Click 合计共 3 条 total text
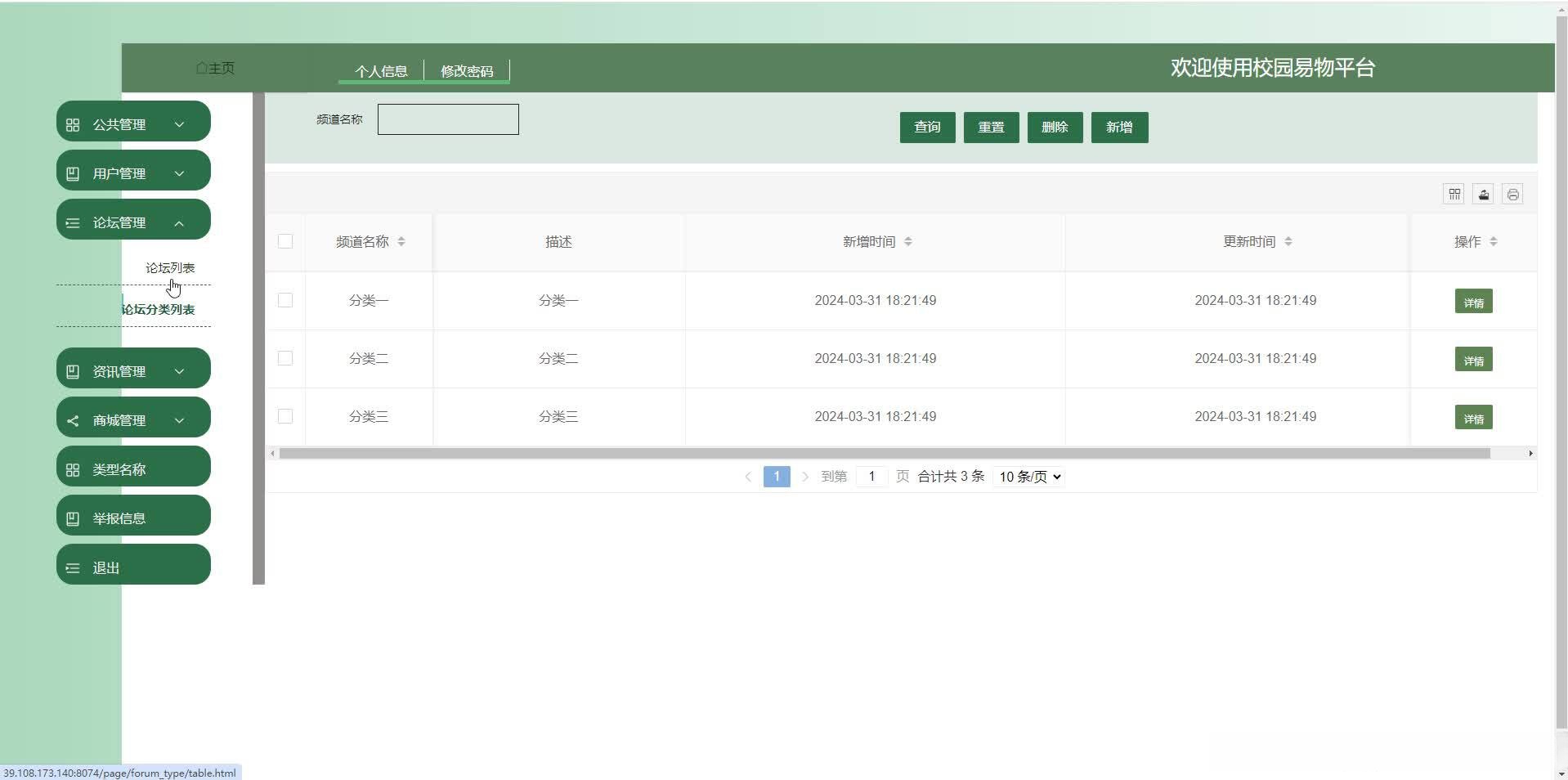This screenshot has width=1568, height=780. pyautogui.click(x=951, y=477)
